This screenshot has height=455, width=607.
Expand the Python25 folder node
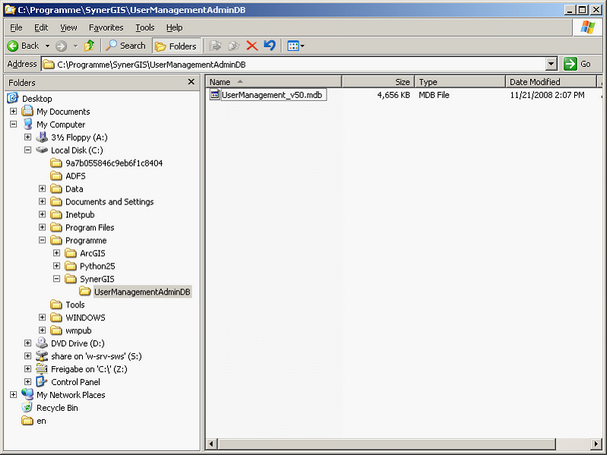57,266
